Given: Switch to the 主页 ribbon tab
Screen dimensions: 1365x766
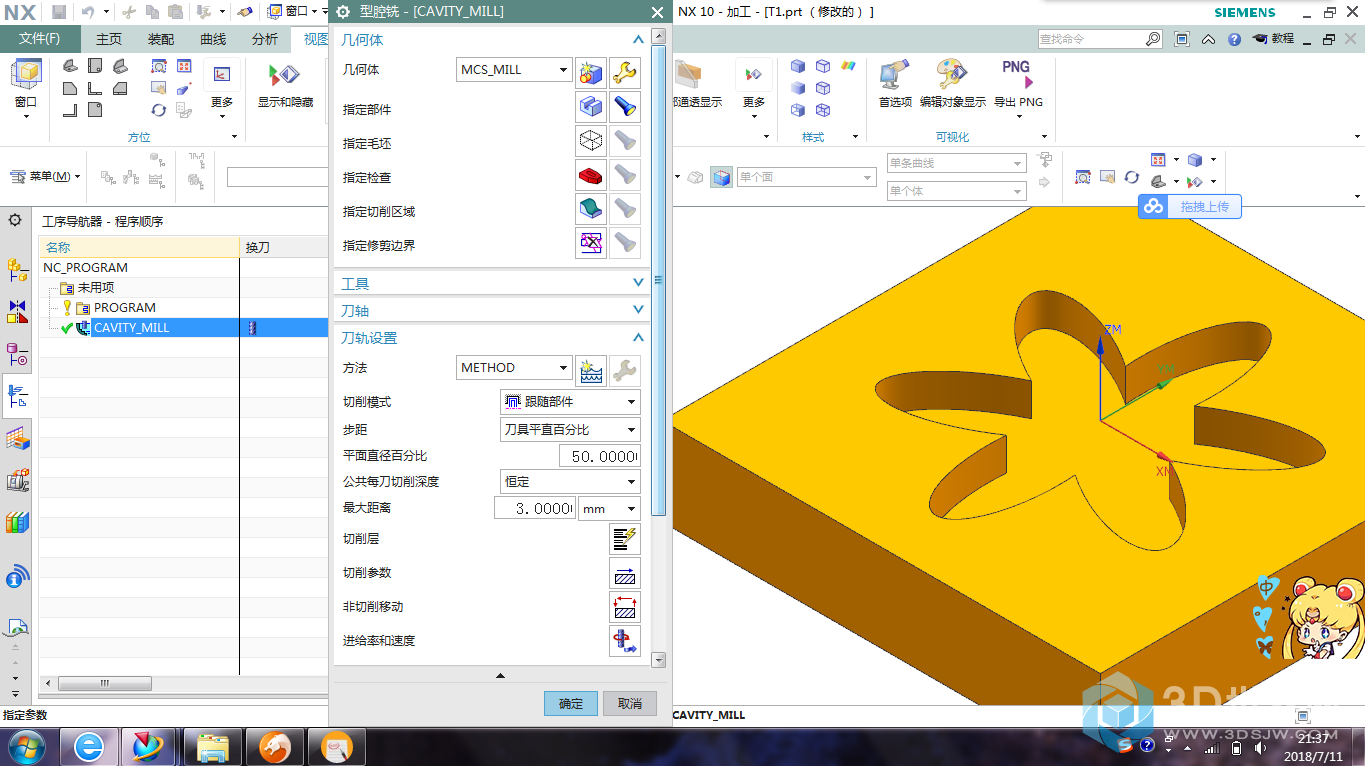Looking at the screenshot, I should [109, 39].
